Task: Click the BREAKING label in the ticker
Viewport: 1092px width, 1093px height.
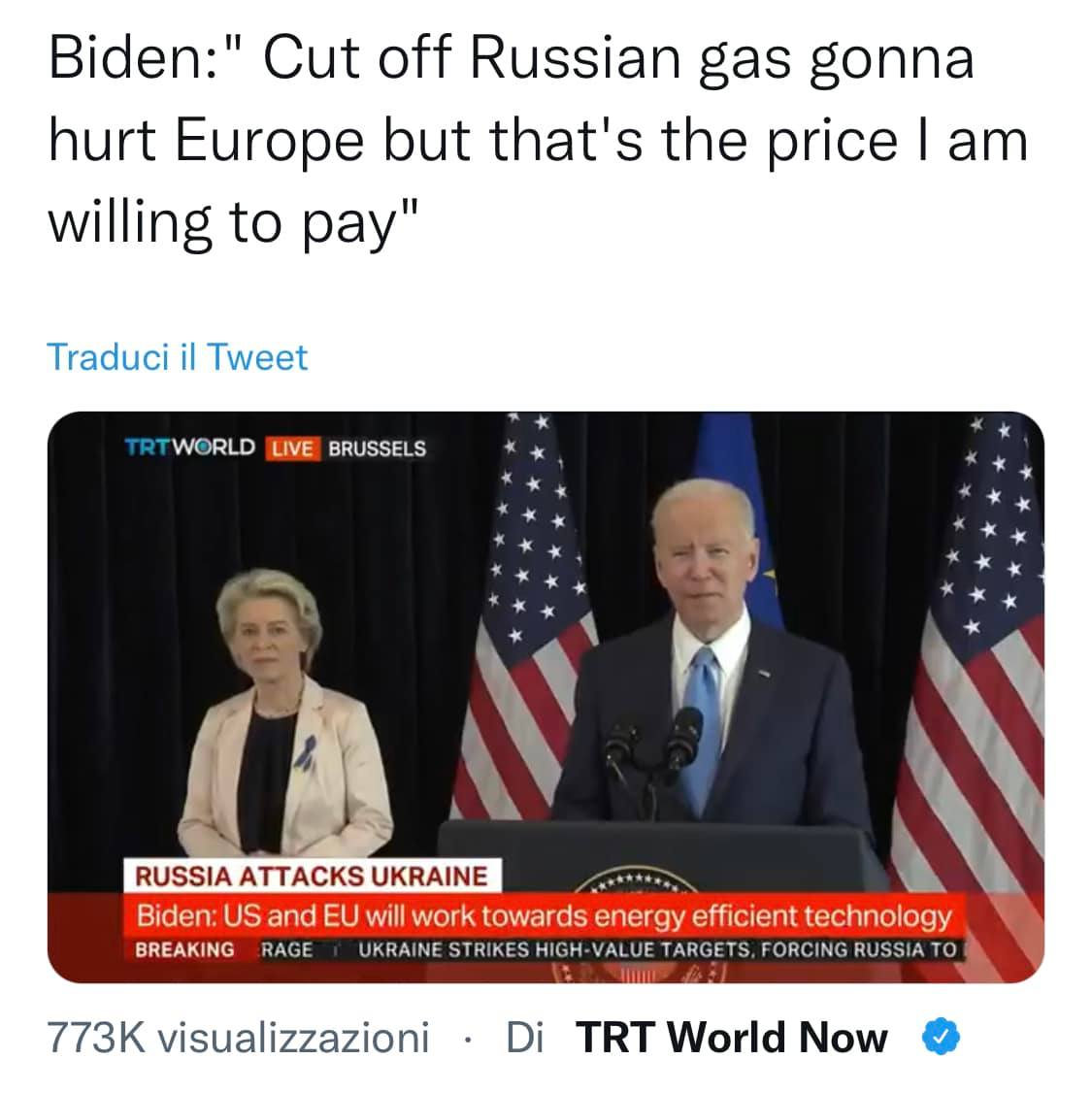Action: click(184, 949)
